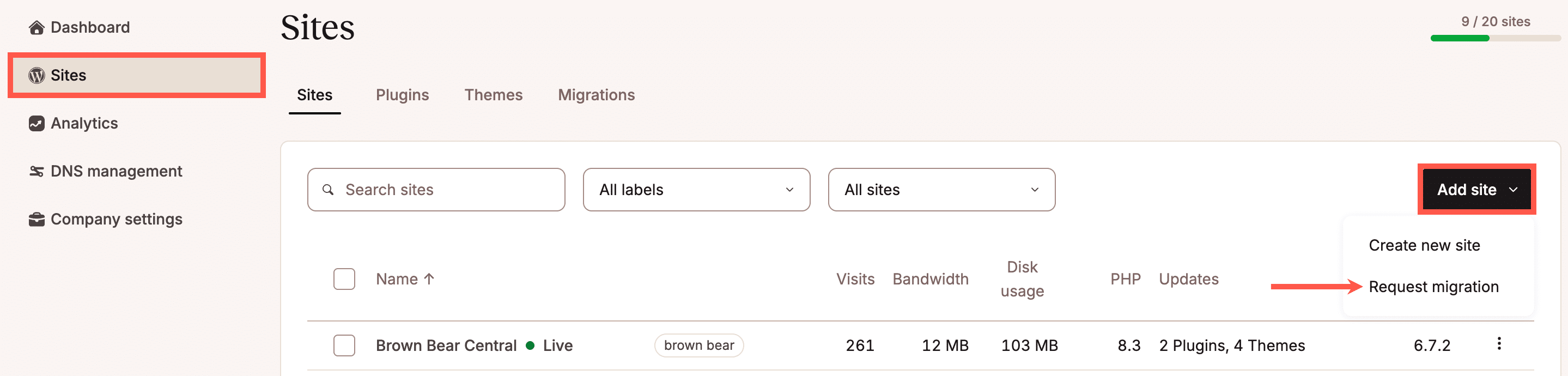The width and height of the screenshot is (1568, 376).
Task: Click inside the Search sites field
Action: (426, 189)
